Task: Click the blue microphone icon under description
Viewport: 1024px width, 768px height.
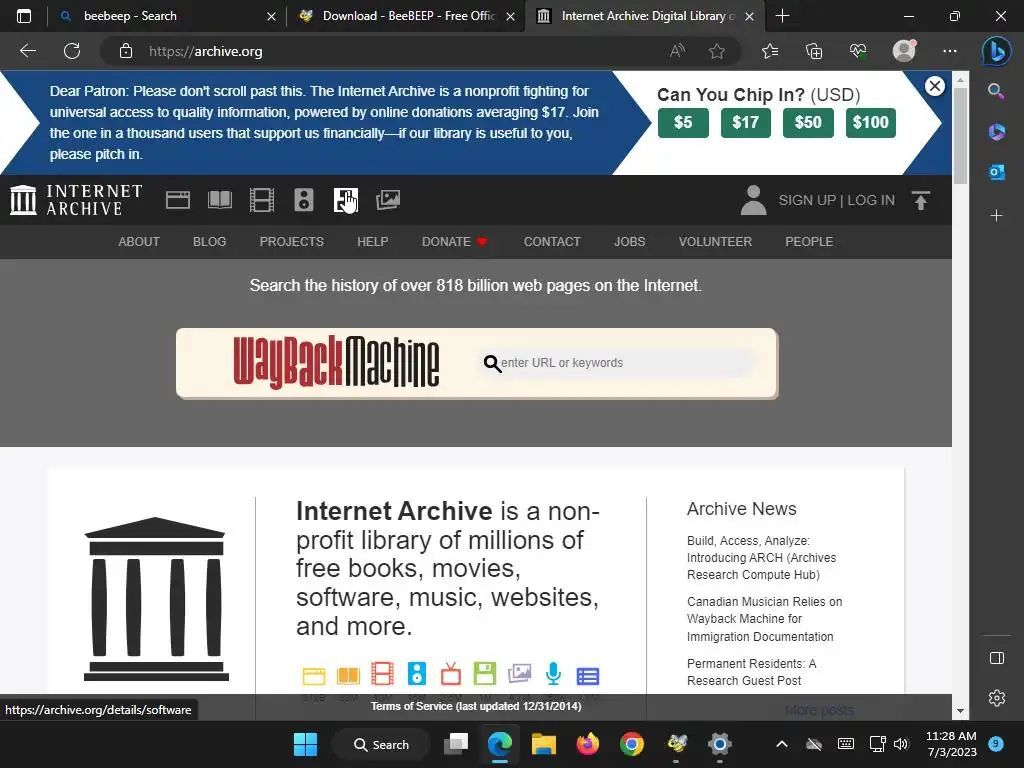Action: [x=553, y=674]
